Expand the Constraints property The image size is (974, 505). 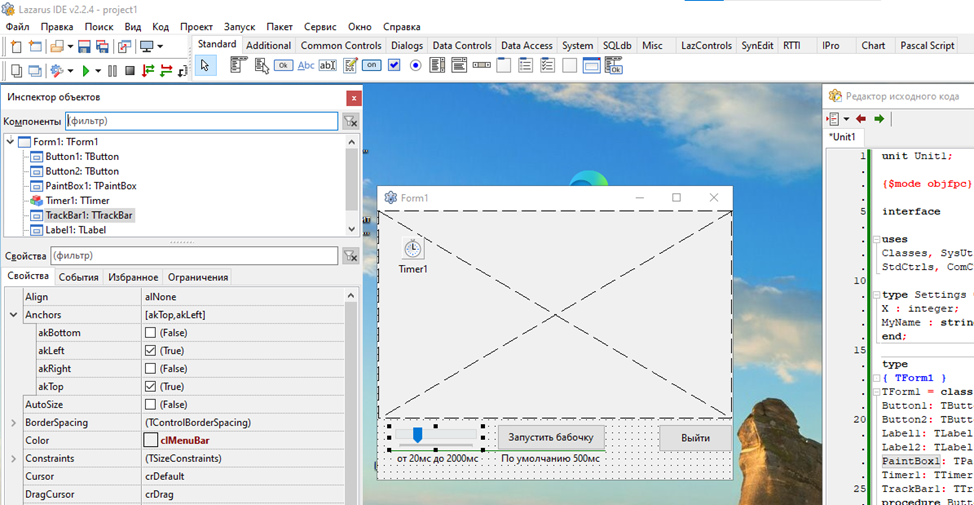coord(13,458)
